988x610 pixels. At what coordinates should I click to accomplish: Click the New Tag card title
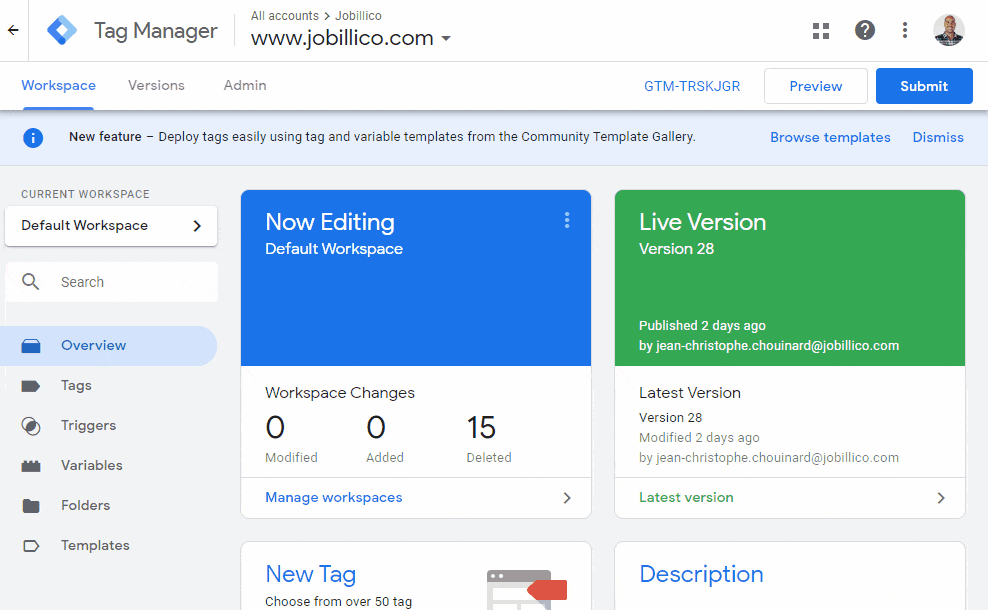coord(311,574)
